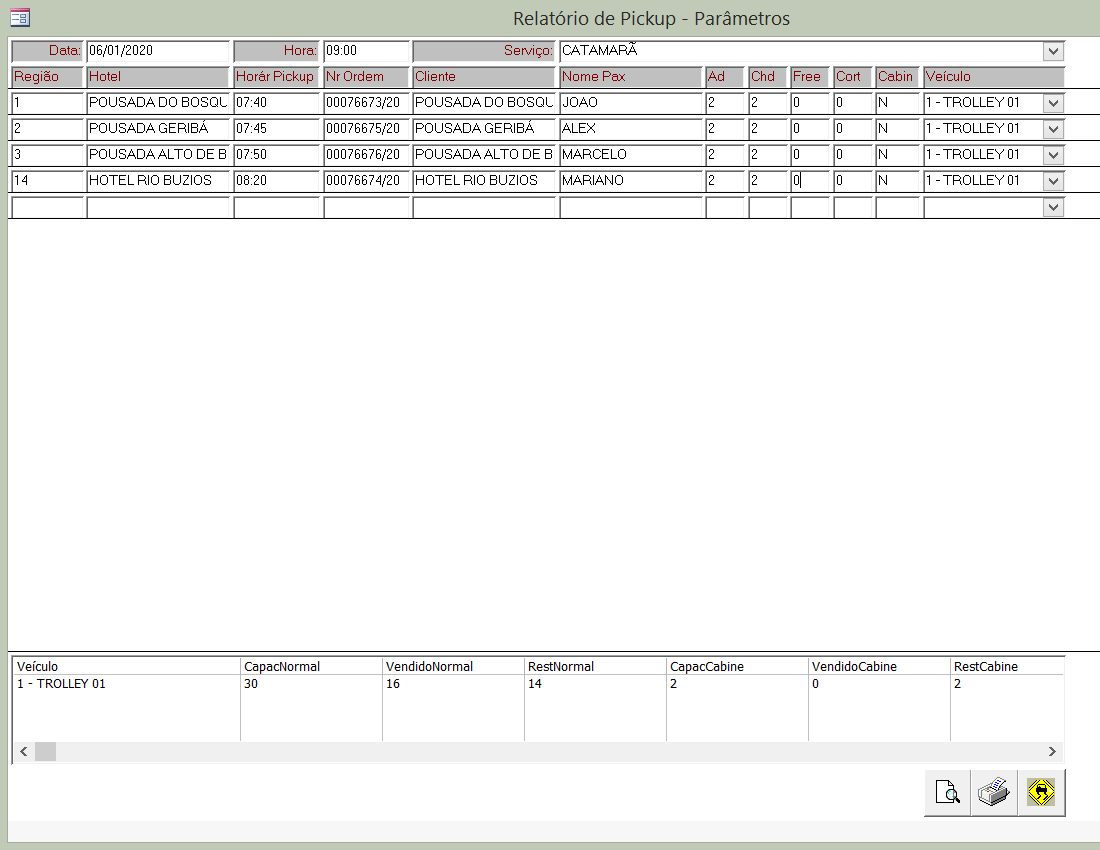Click the printer icon to print report
The width and height of the screenshot is (1100, 850).
tap(993, 793)
